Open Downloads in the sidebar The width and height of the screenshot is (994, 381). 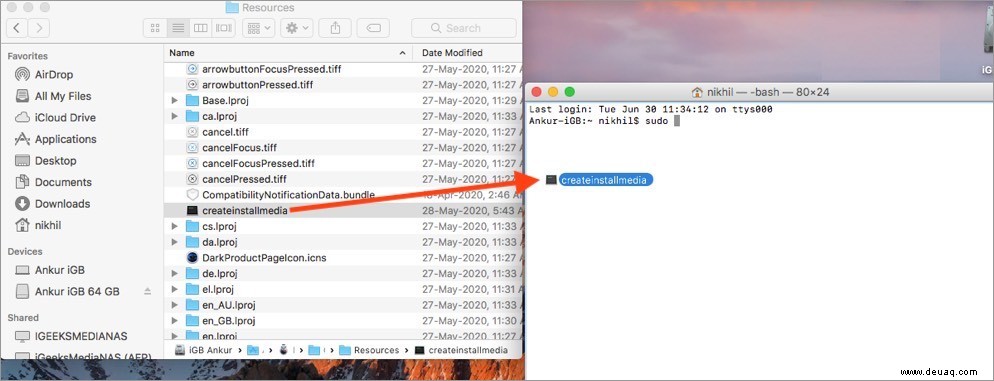click(62, 203)
